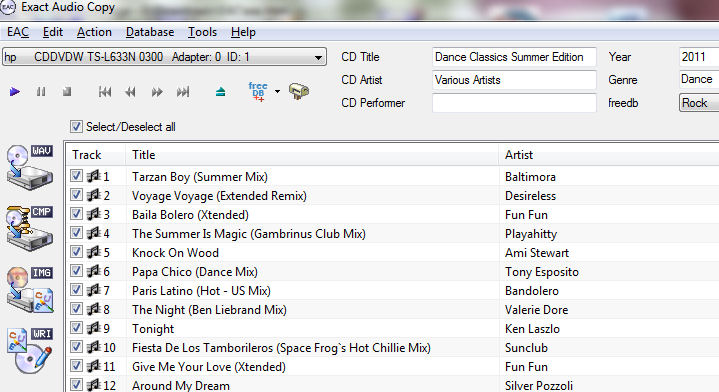Open the Help menu
Screen dimensions: 719x392
[x=243, y=32]
